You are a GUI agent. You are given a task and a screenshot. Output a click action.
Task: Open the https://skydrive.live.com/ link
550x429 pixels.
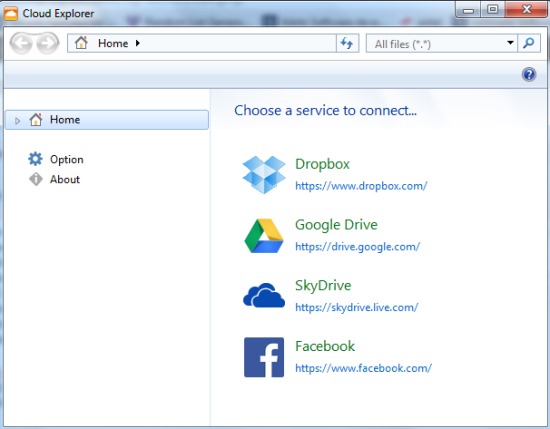(357, 307)
